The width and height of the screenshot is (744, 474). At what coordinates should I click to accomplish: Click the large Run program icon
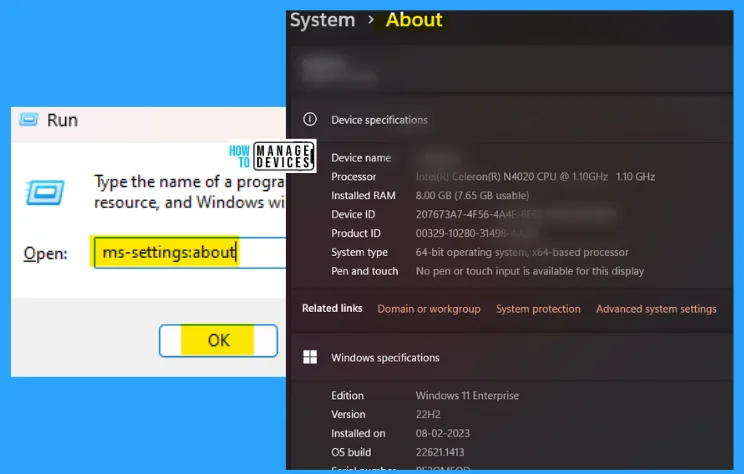click(45, 192)
